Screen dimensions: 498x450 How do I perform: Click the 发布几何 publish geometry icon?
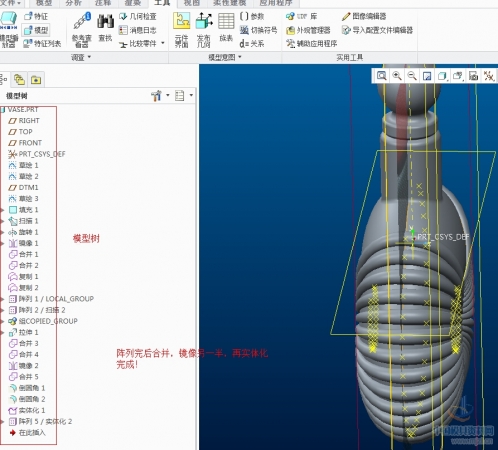tap(204, 30)
